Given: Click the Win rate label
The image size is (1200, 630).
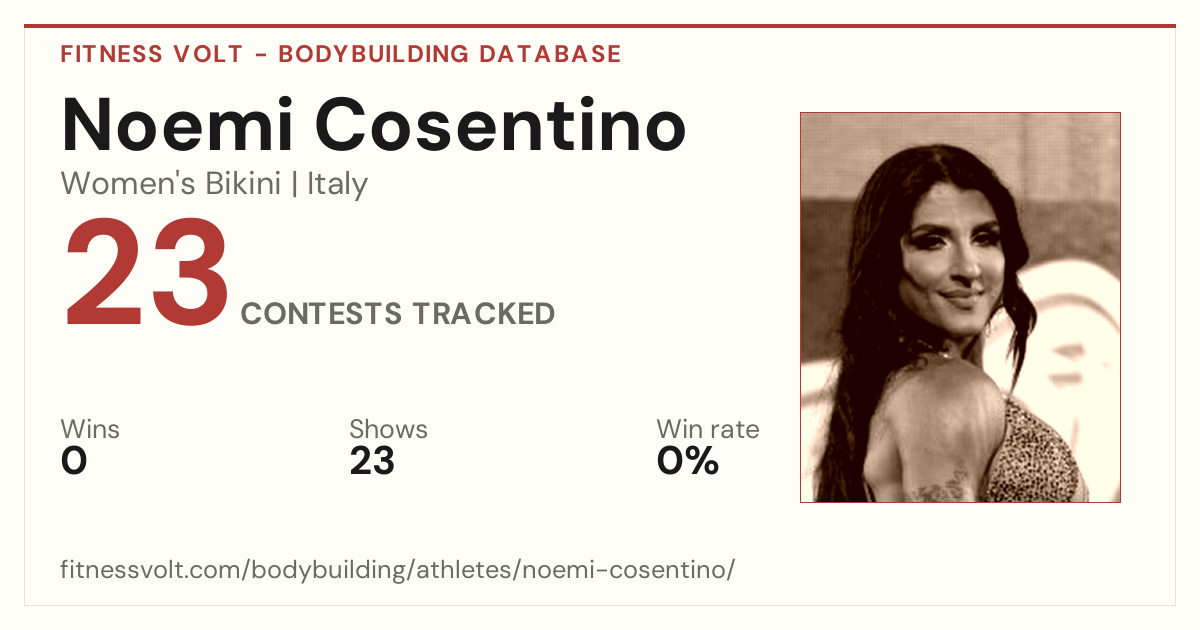Looking at the screenshot, I should tap(707, 430).
